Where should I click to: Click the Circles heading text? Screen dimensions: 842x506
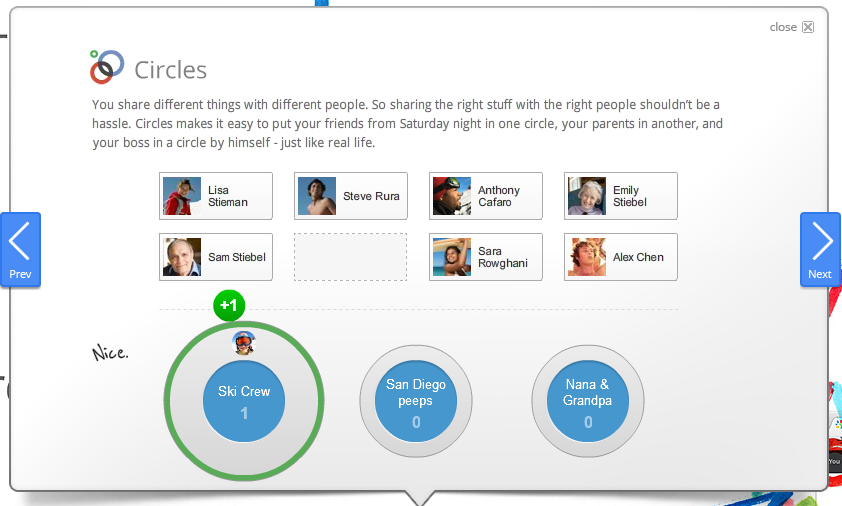(170, 70)
